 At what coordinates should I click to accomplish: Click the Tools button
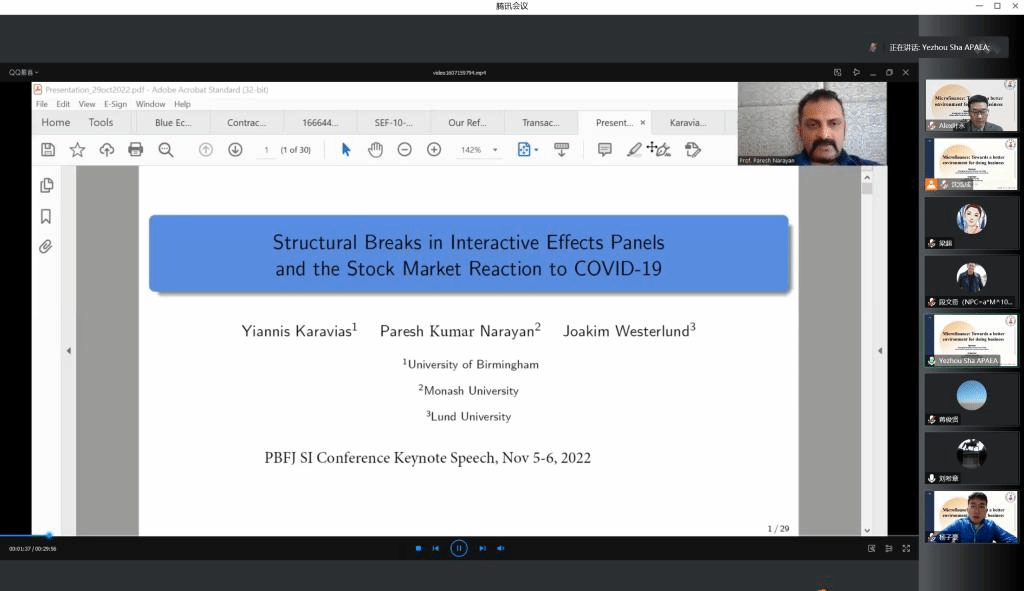point(101,123)
